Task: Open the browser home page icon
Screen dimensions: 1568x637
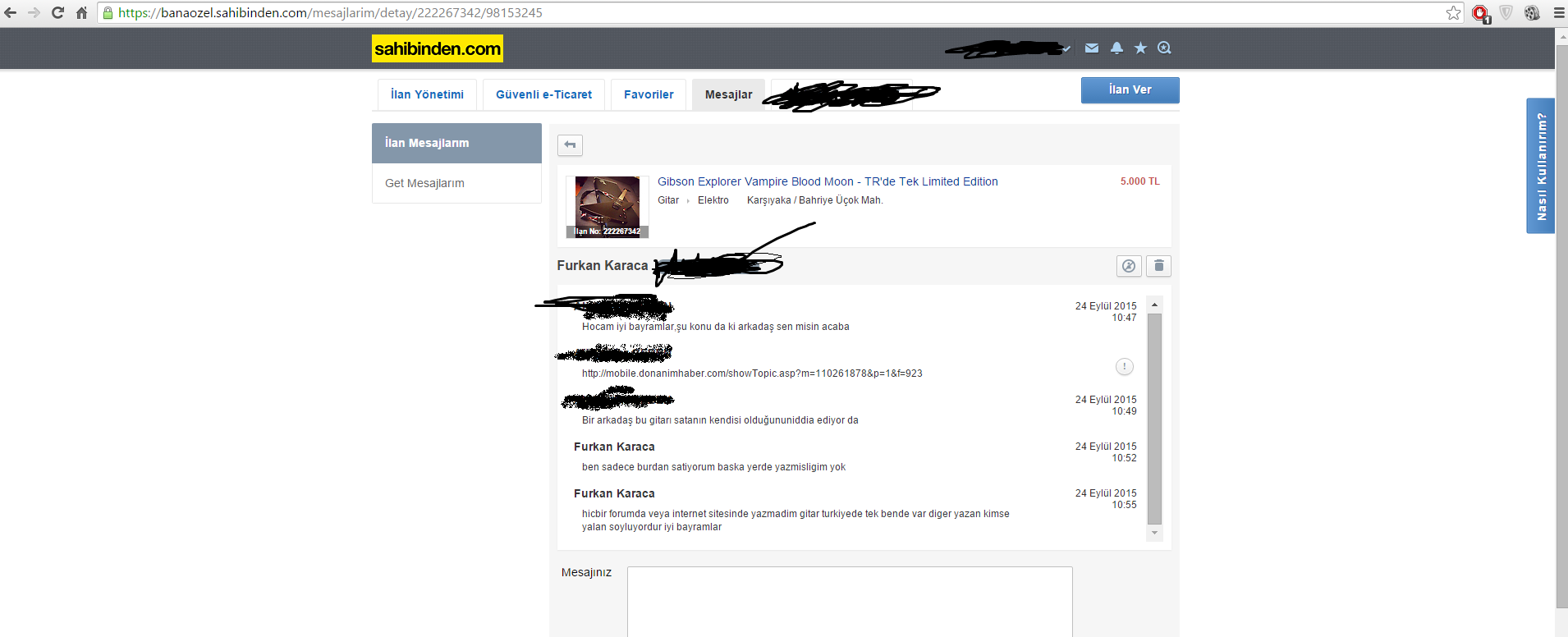Action: (x=81, y=12)
